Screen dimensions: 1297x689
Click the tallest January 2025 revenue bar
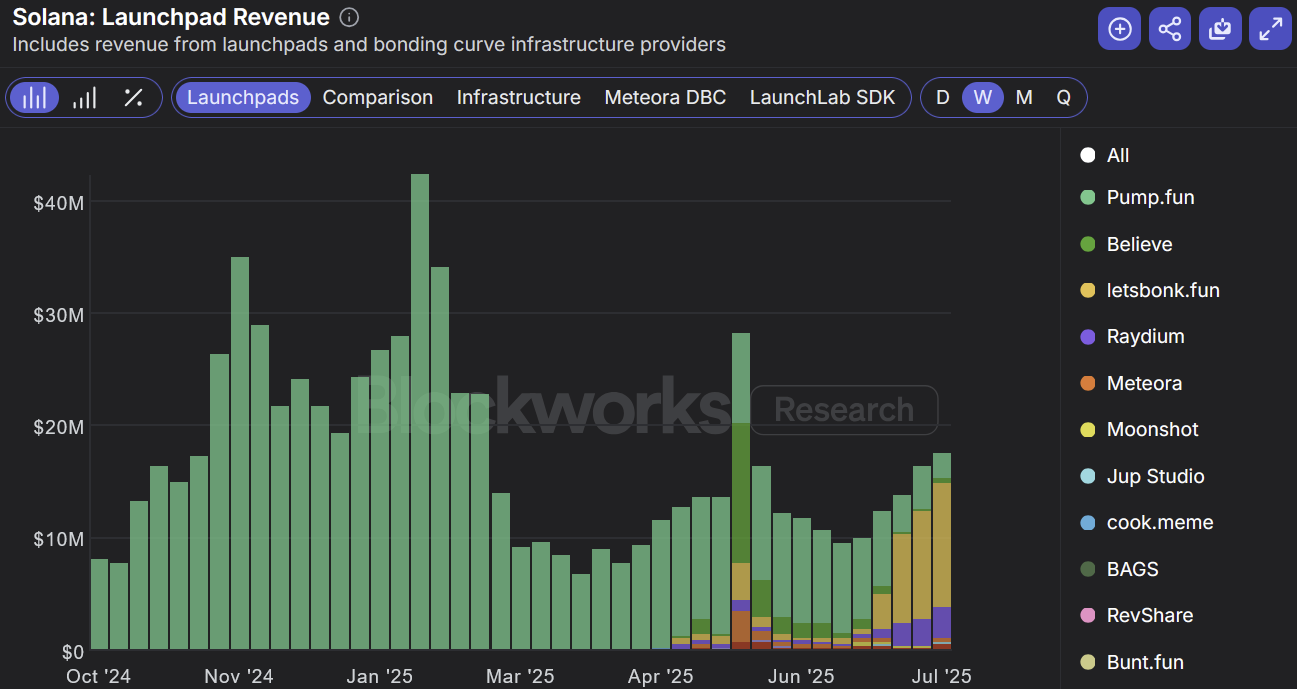419,400
